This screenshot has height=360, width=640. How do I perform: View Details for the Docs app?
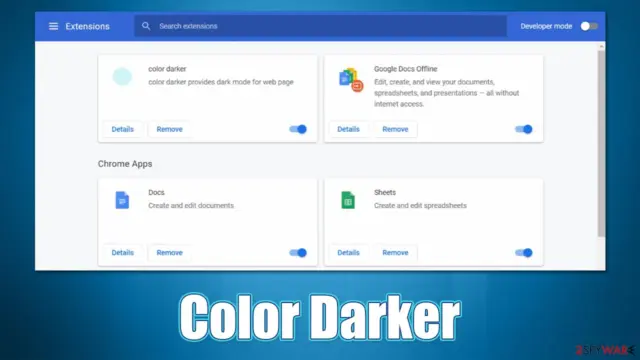point(122,253)
